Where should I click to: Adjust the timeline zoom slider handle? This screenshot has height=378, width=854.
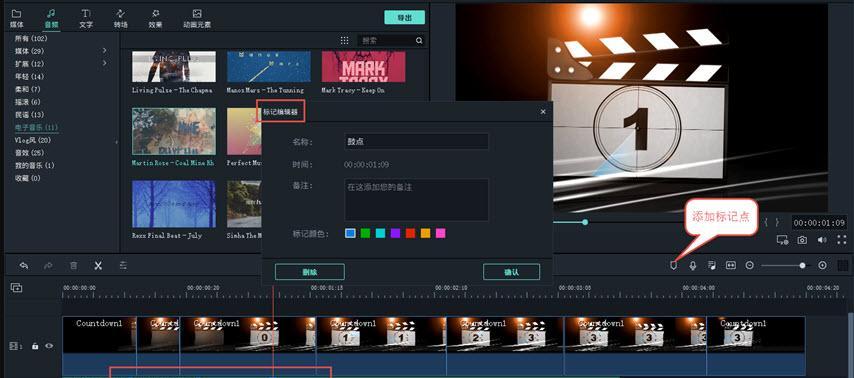pos(802,265)
